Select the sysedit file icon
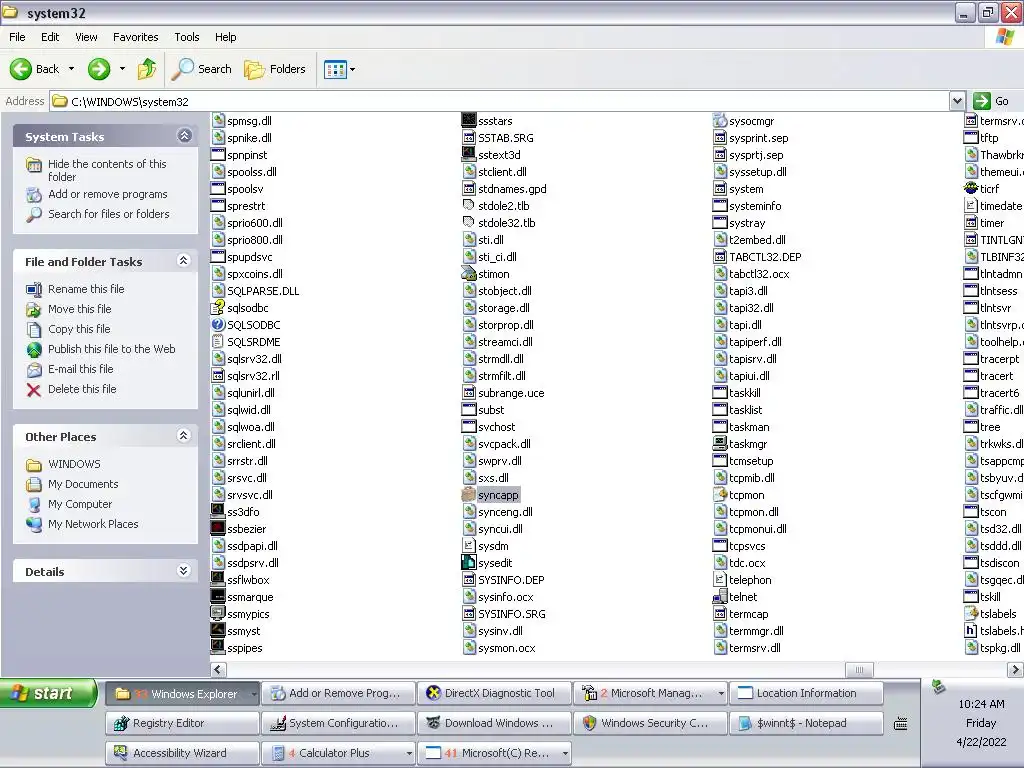 click(468, 563)
